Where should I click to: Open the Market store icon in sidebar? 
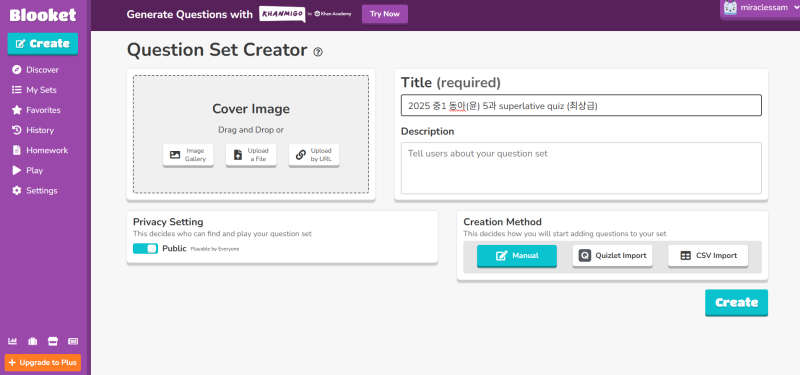pos(53,341)
